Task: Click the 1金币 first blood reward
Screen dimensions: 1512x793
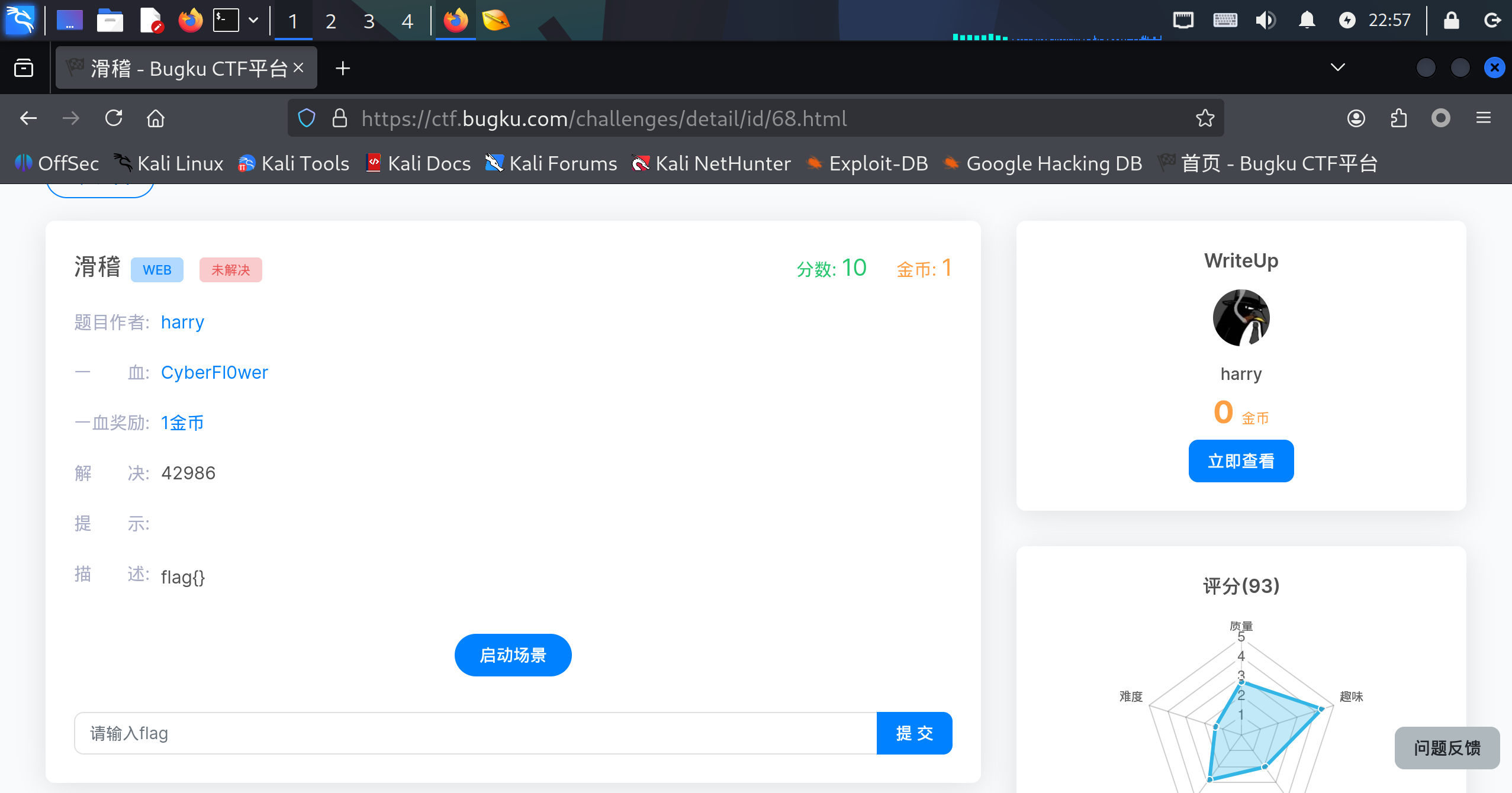Action: click(182, 423)
